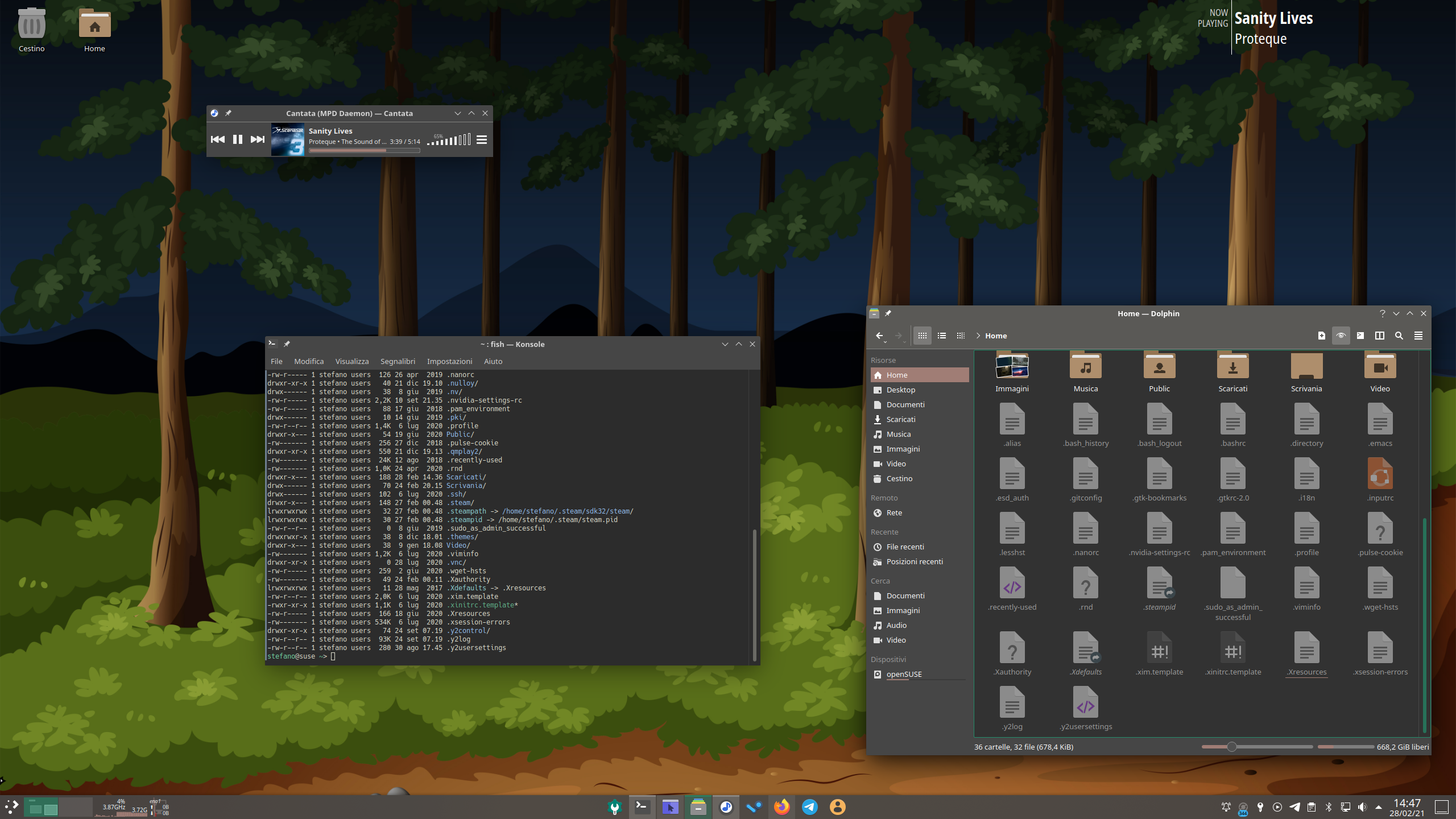This screenshot has width=1456, height=819.
Task: Launch Firefox from taskbar
Action: [782, 806]
